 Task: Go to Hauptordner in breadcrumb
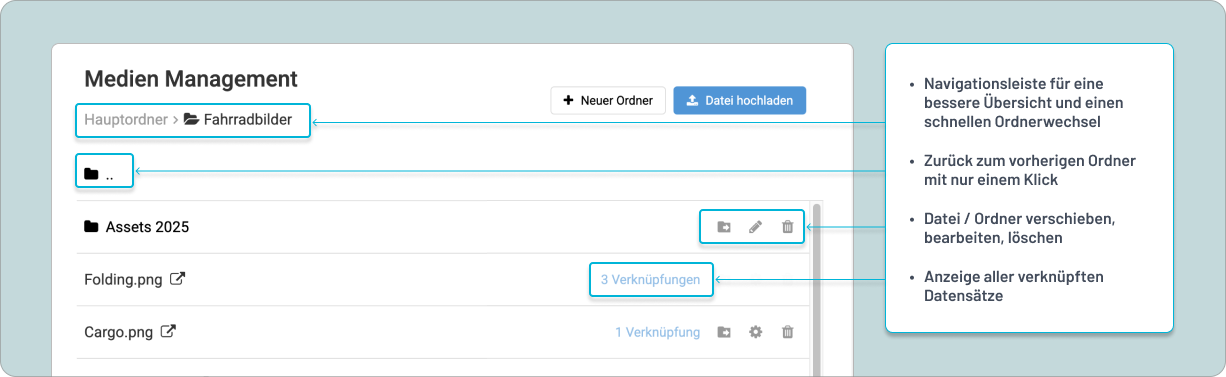[x=126, y=120]
